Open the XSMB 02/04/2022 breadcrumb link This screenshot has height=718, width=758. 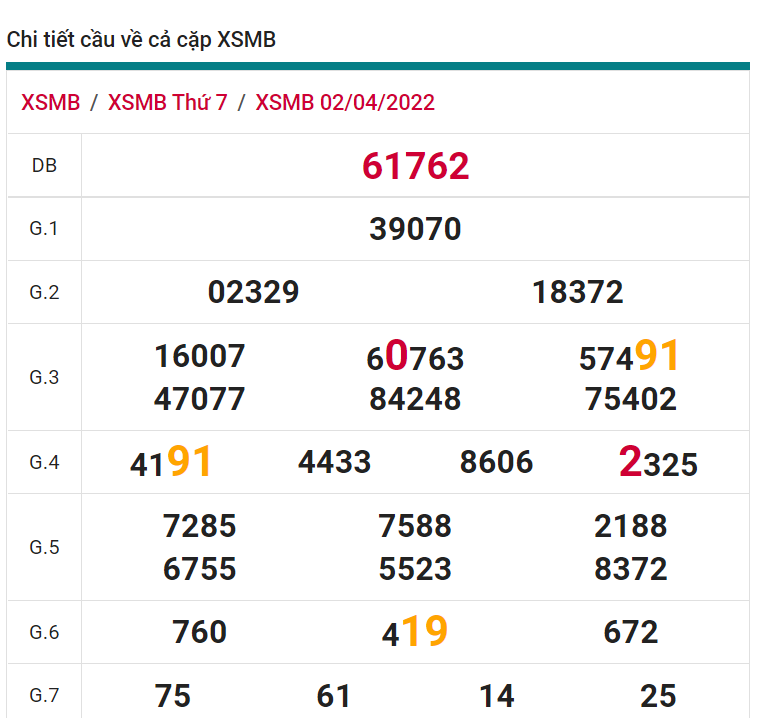(345, 103)
